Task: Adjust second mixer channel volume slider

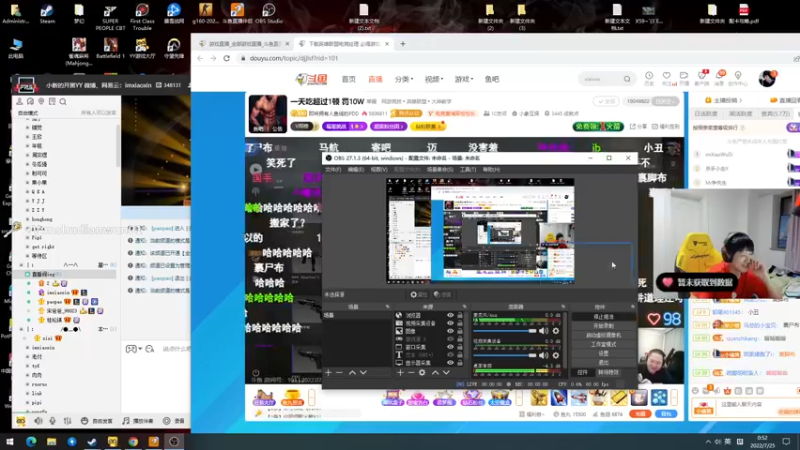Action: [505, 355]
